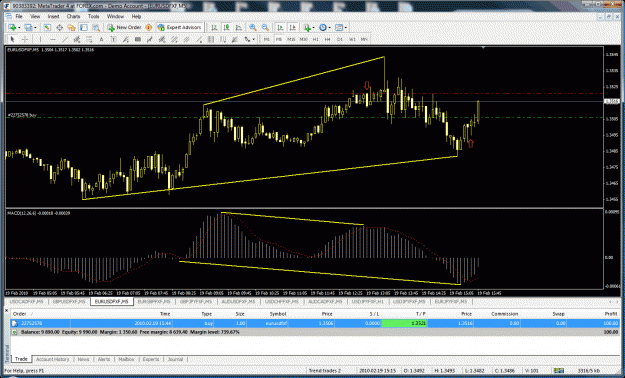Image resolution: width=625 pixels, height=378 pixels.
Task: Switch to the GBPUSDFXF,M5 chart tab
Action: [69, 301]
